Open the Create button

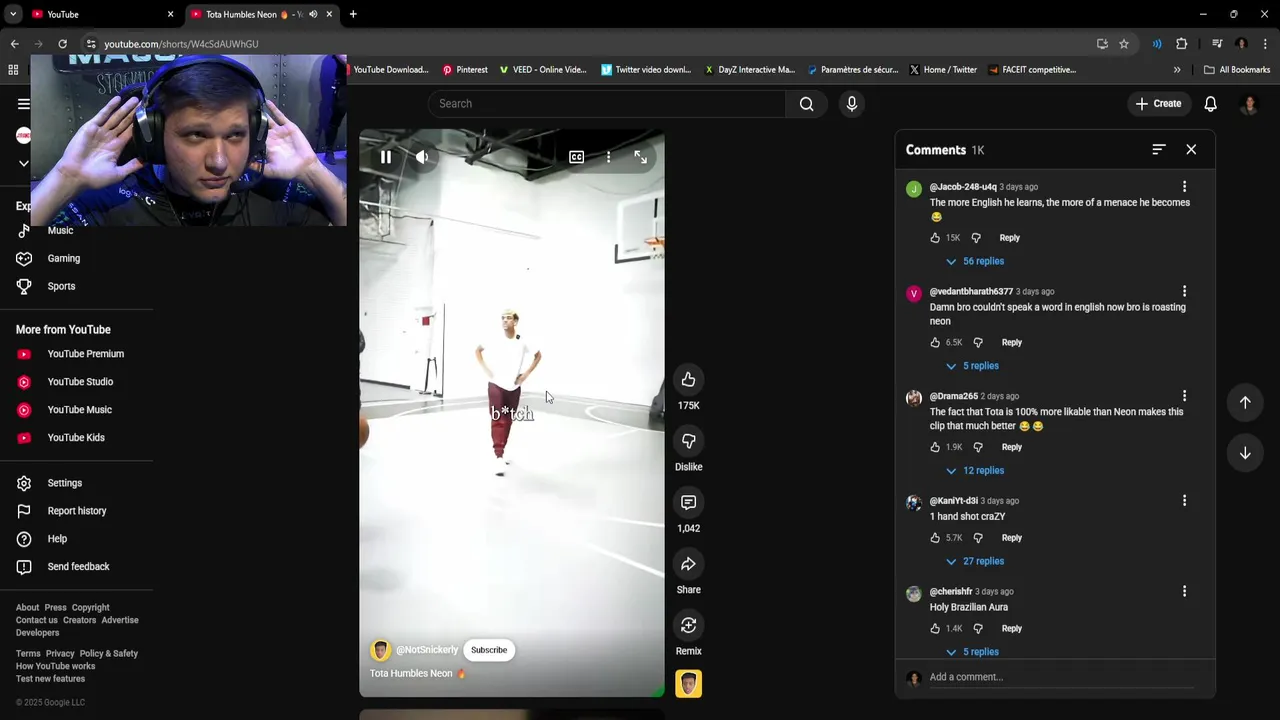coord(1158,104)
